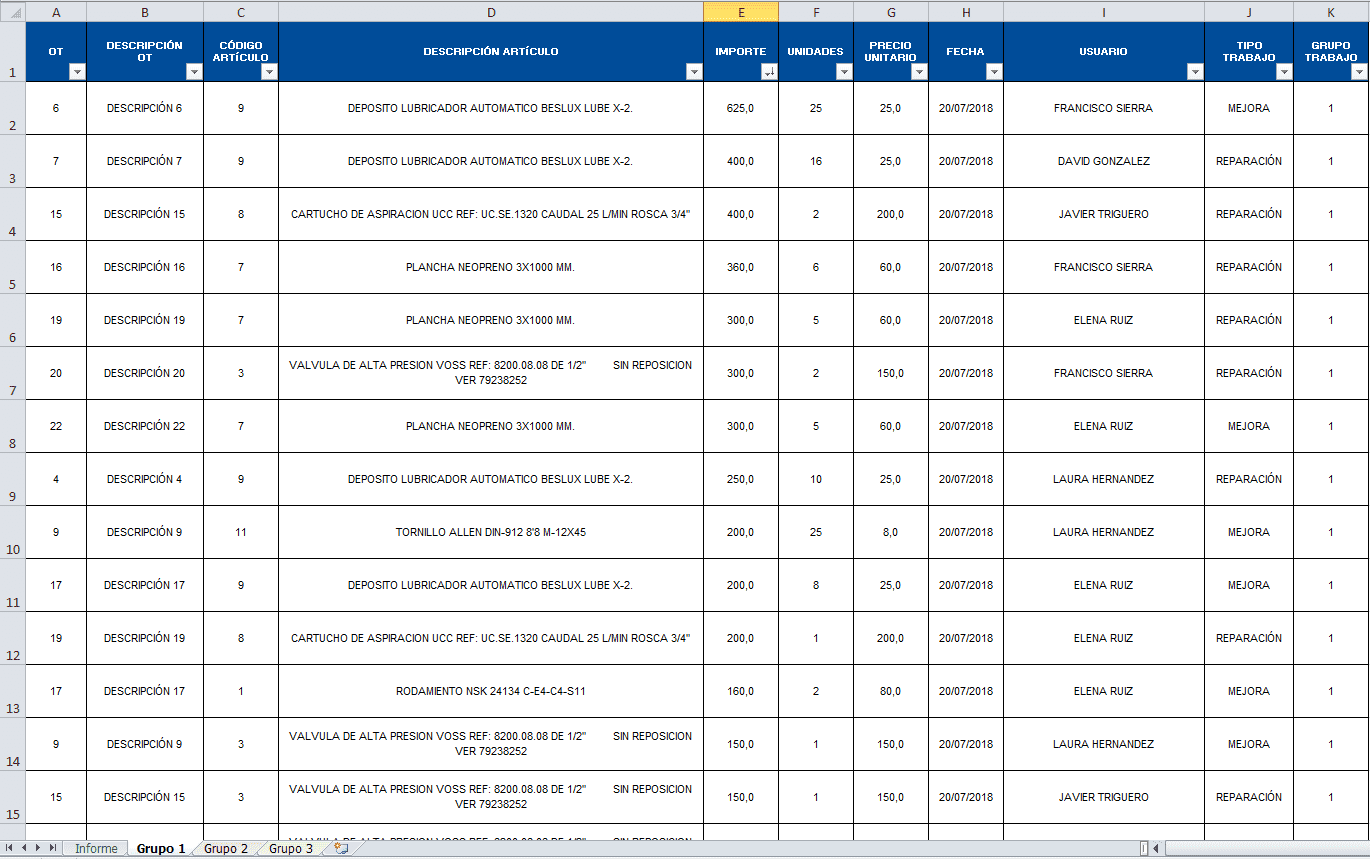The image size is (1370, 859).
Task: Open the TIPO TRABAJO filter dropdown
Action: (1285, 72)
